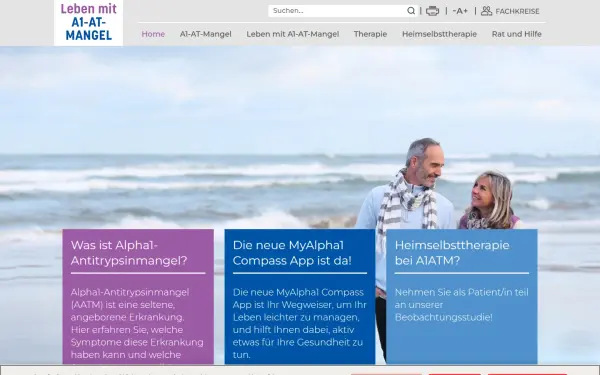Viewport: 600px width, 375px height.
Task: Open the Heimselbsttherapie menu item
Action: pyautogui.click(x=439, y=34)
